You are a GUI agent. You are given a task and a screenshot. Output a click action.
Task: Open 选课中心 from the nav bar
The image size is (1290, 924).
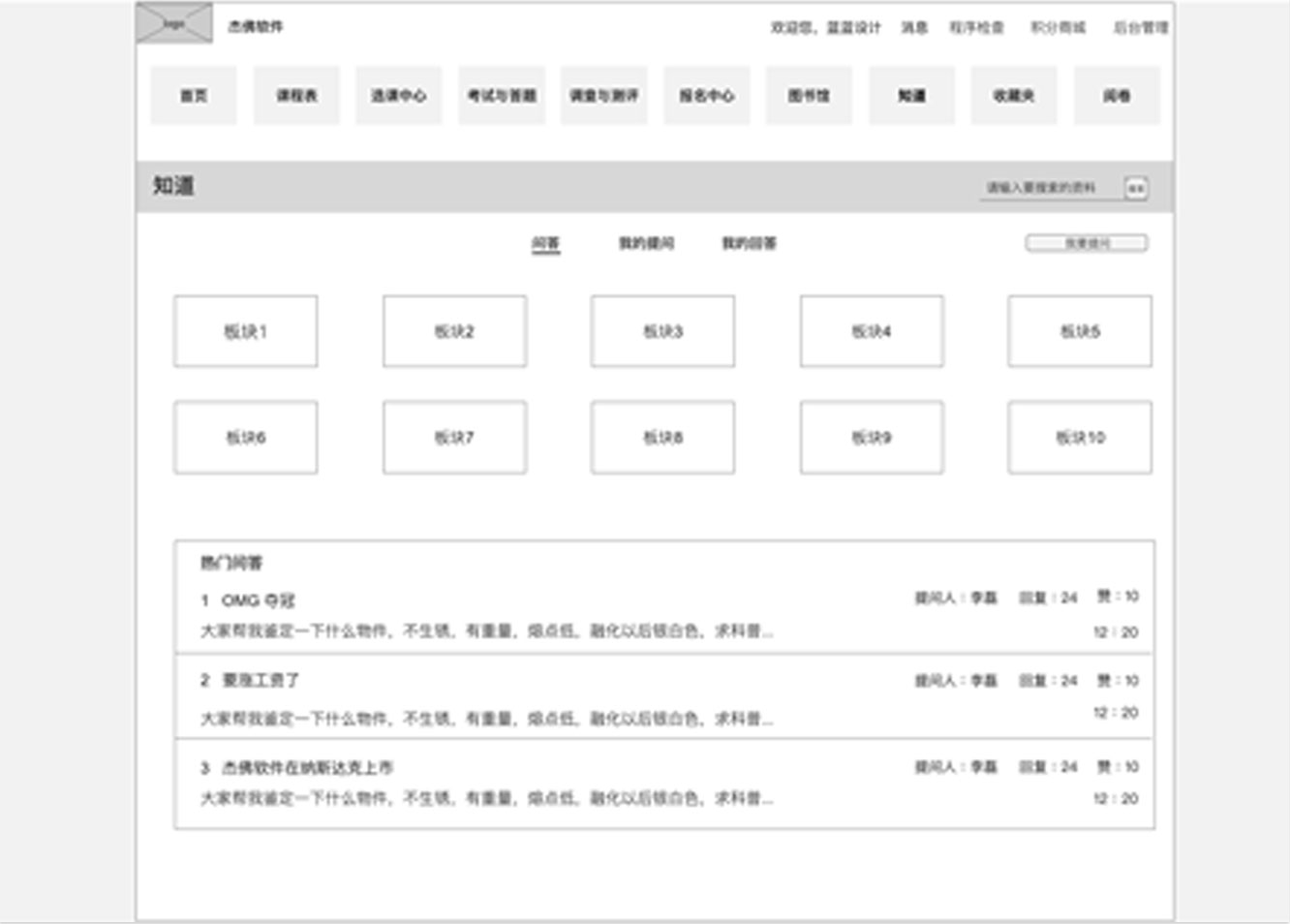pos(399,96)
